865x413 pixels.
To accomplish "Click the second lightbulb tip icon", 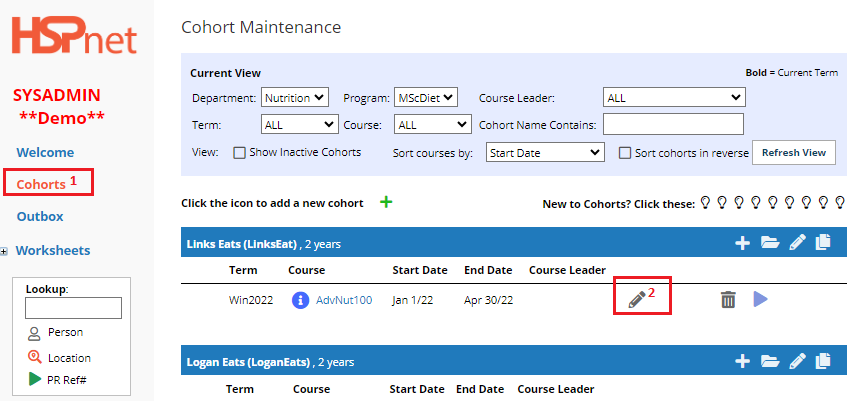I will coord(722,202).
